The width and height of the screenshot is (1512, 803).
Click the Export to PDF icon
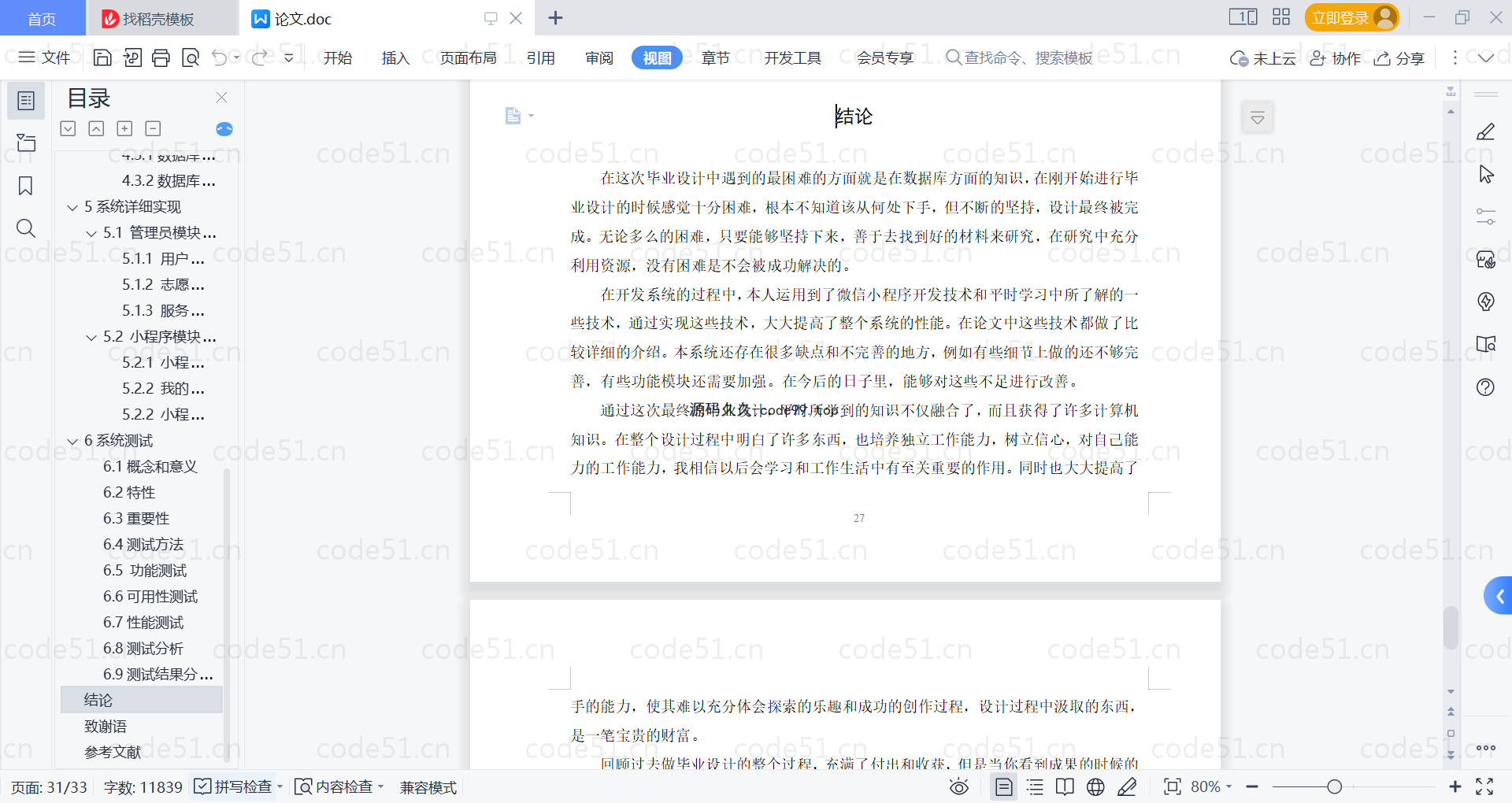132,57
